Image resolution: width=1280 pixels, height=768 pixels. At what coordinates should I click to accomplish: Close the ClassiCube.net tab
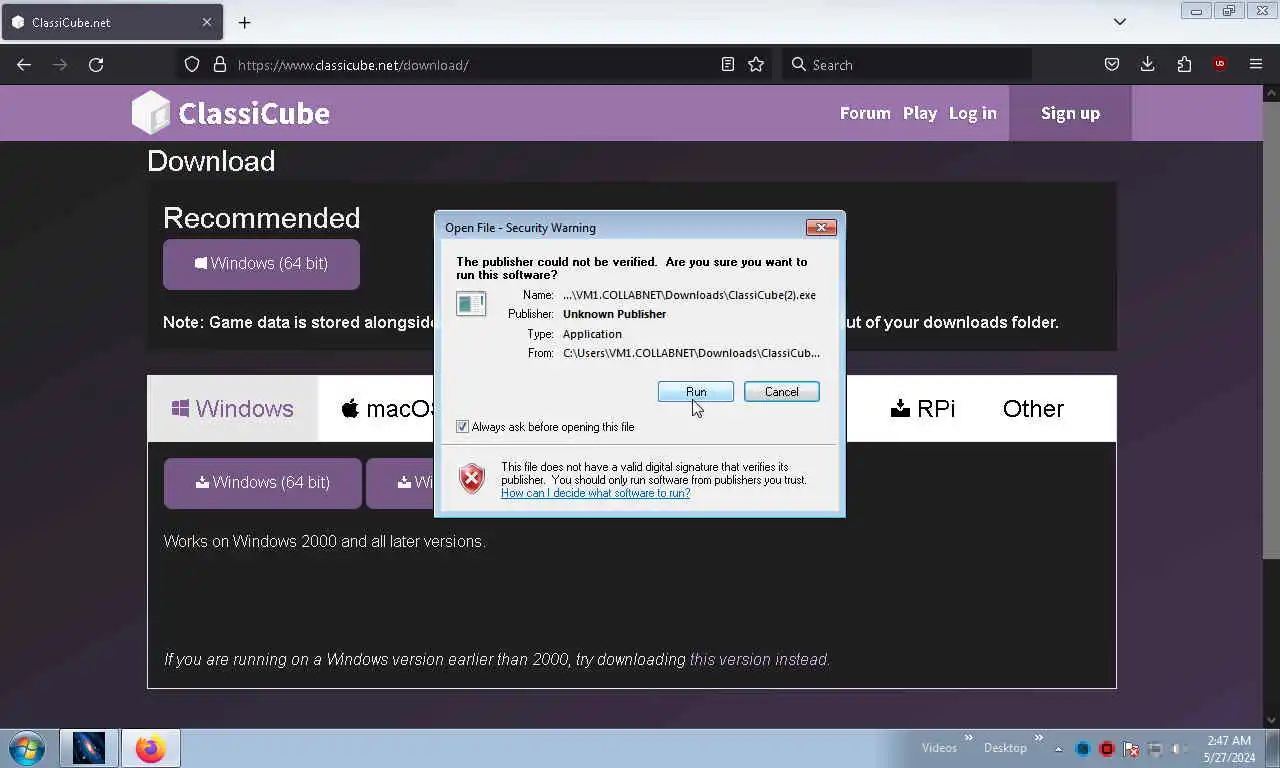point(207,22)
